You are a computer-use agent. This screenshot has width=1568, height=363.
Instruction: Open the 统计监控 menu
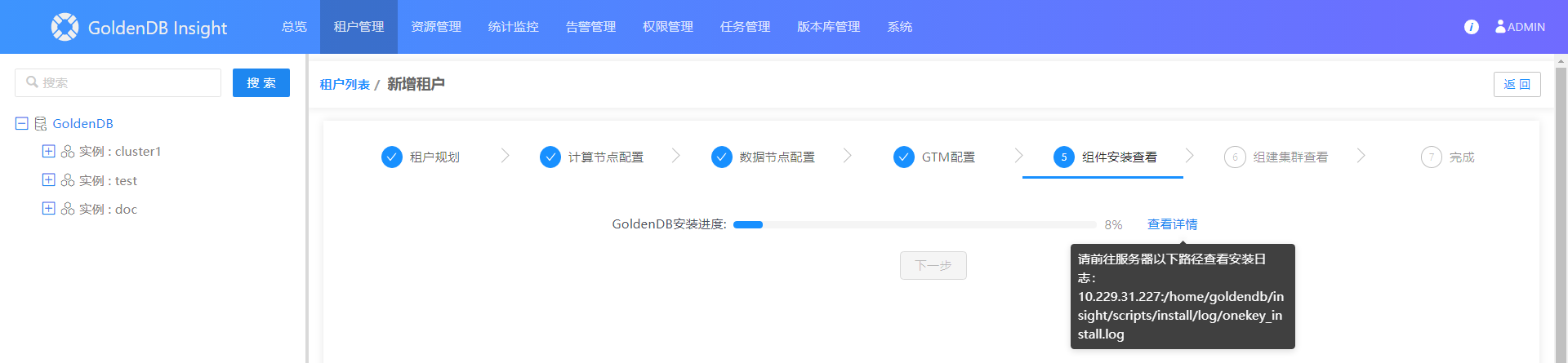click(x=513, y=27)
